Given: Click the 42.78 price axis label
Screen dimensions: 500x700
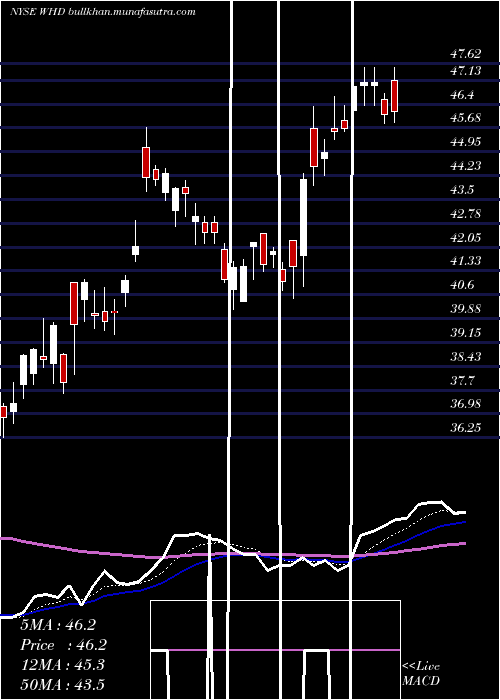Looking at the screenshot, I should (x=466, y=213).
